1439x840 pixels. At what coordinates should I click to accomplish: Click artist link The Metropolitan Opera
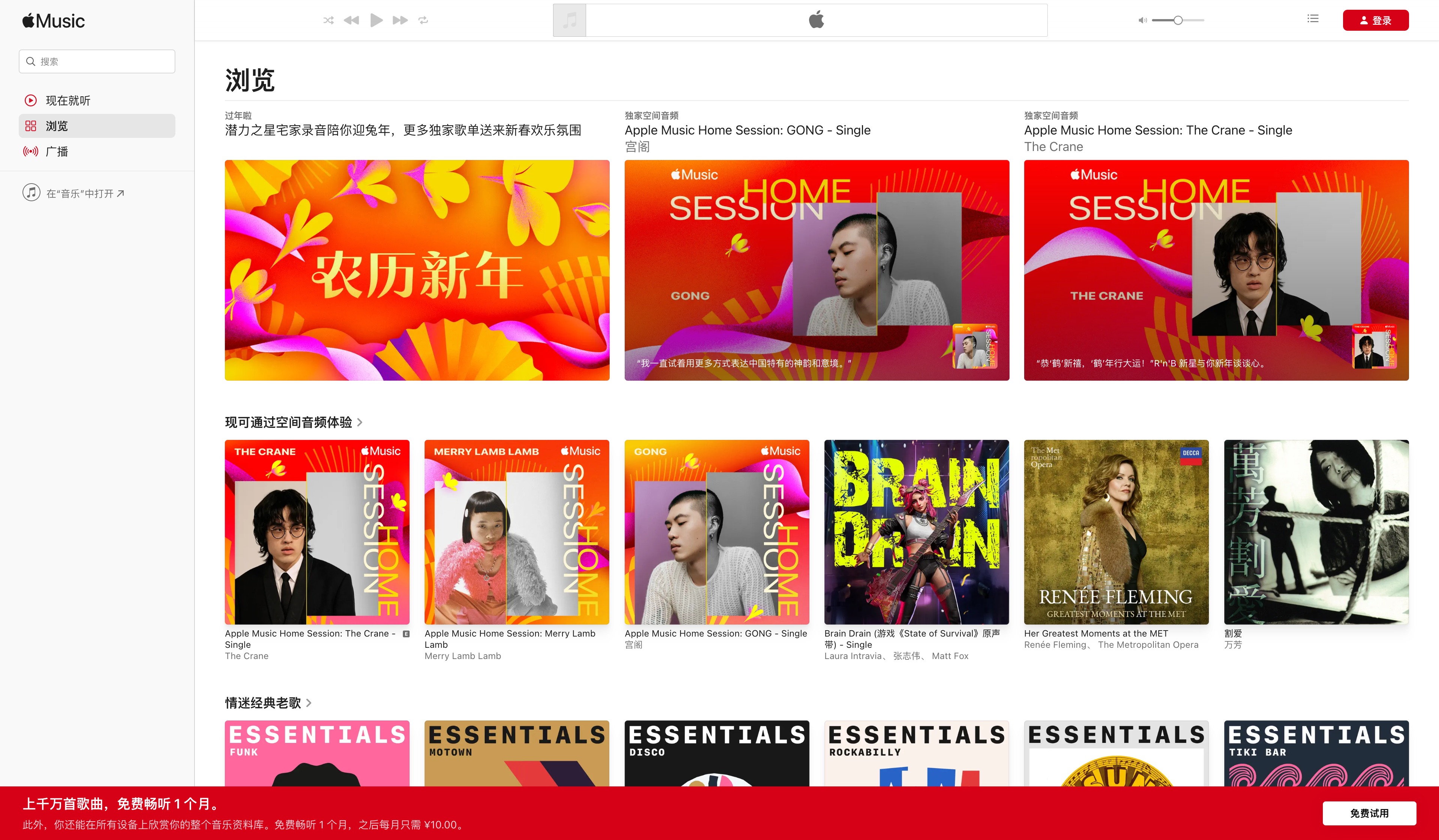click(x=1148, y=645)
